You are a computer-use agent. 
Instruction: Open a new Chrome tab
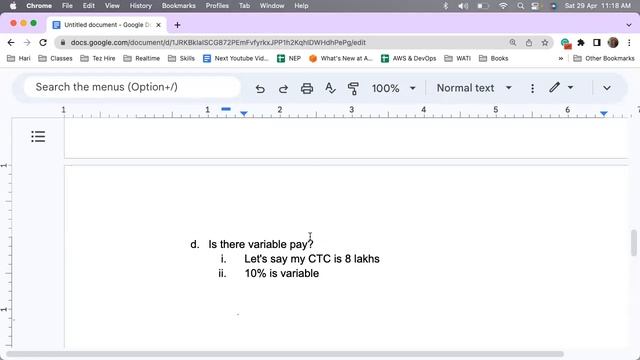pos(177,25)
